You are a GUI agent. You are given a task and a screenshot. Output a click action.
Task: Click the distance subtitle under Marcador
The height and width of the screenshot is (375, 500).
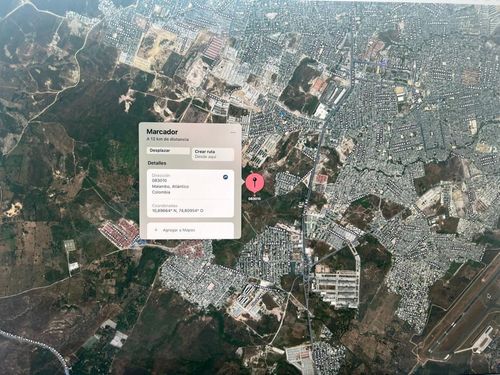168,139
